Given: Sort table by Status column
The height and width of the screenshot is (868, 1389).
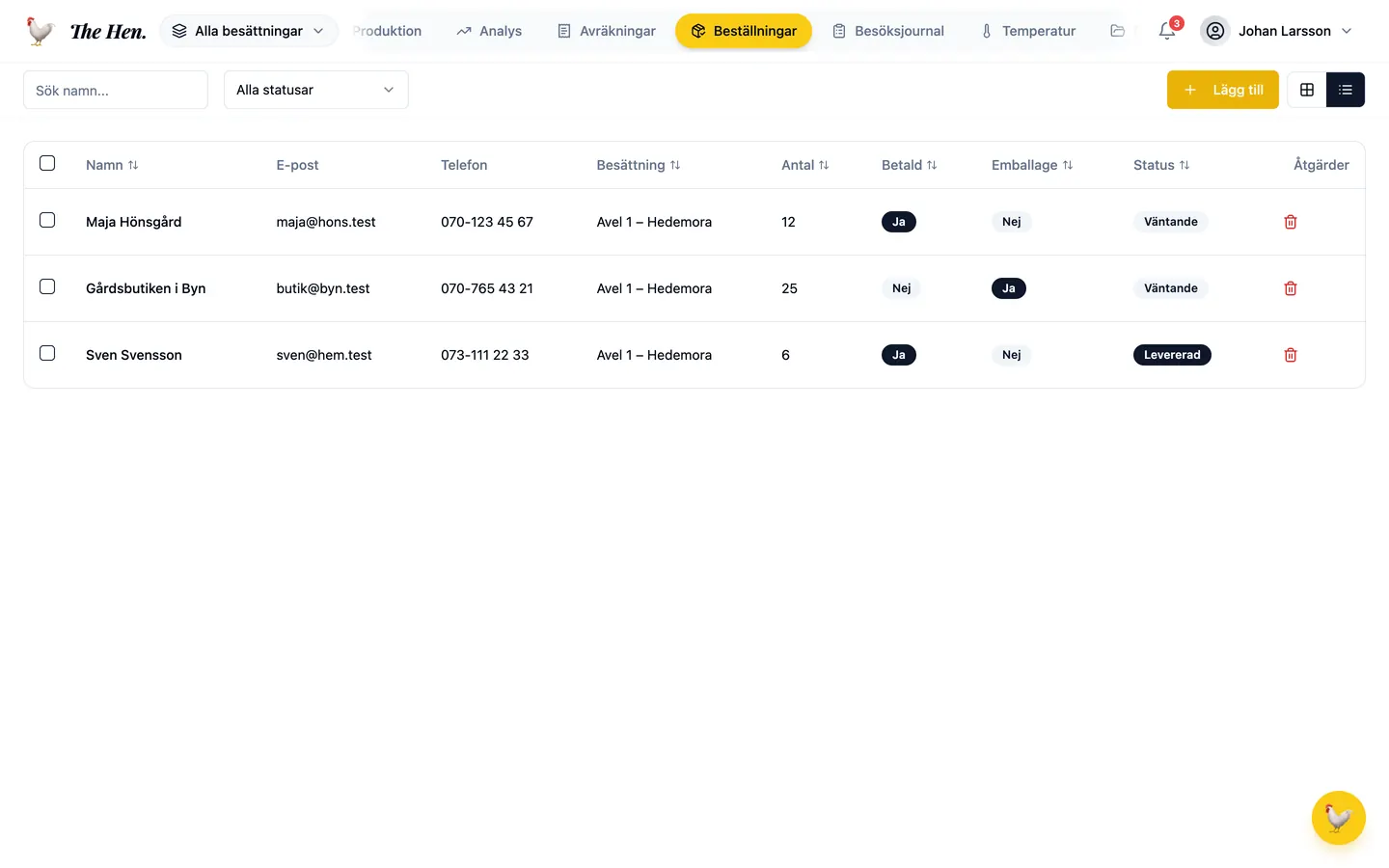Looking at the screenshot, I should click(1161, 165).
